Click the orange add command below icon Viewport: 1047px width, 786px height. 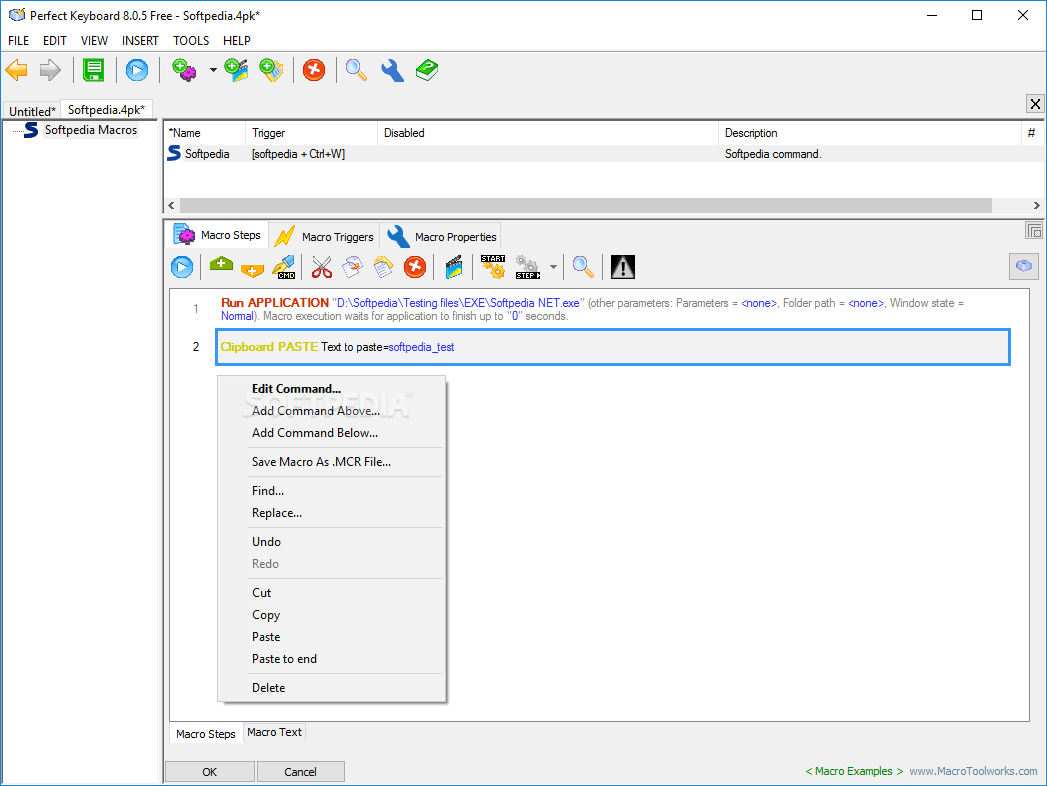(252, 270)
